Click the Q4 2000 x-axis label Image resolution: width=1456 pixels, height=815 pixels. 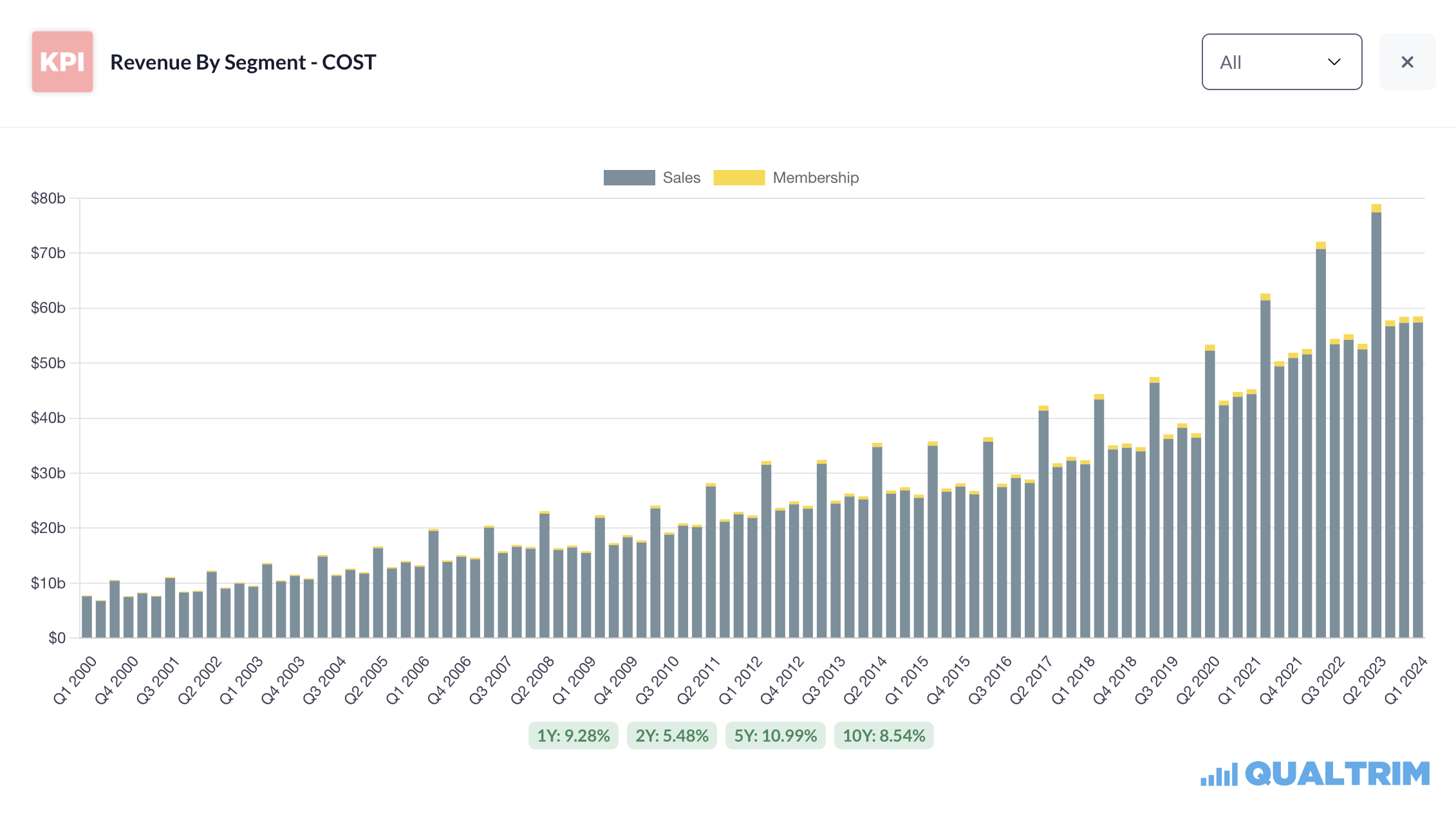117,680
